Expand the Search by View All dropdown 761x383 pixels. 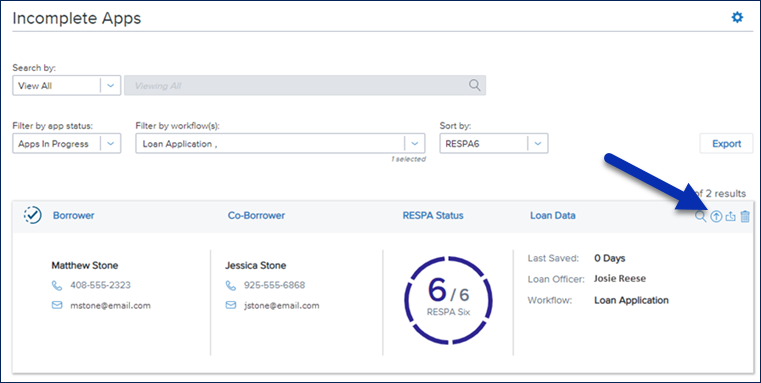tap(66, 85)
